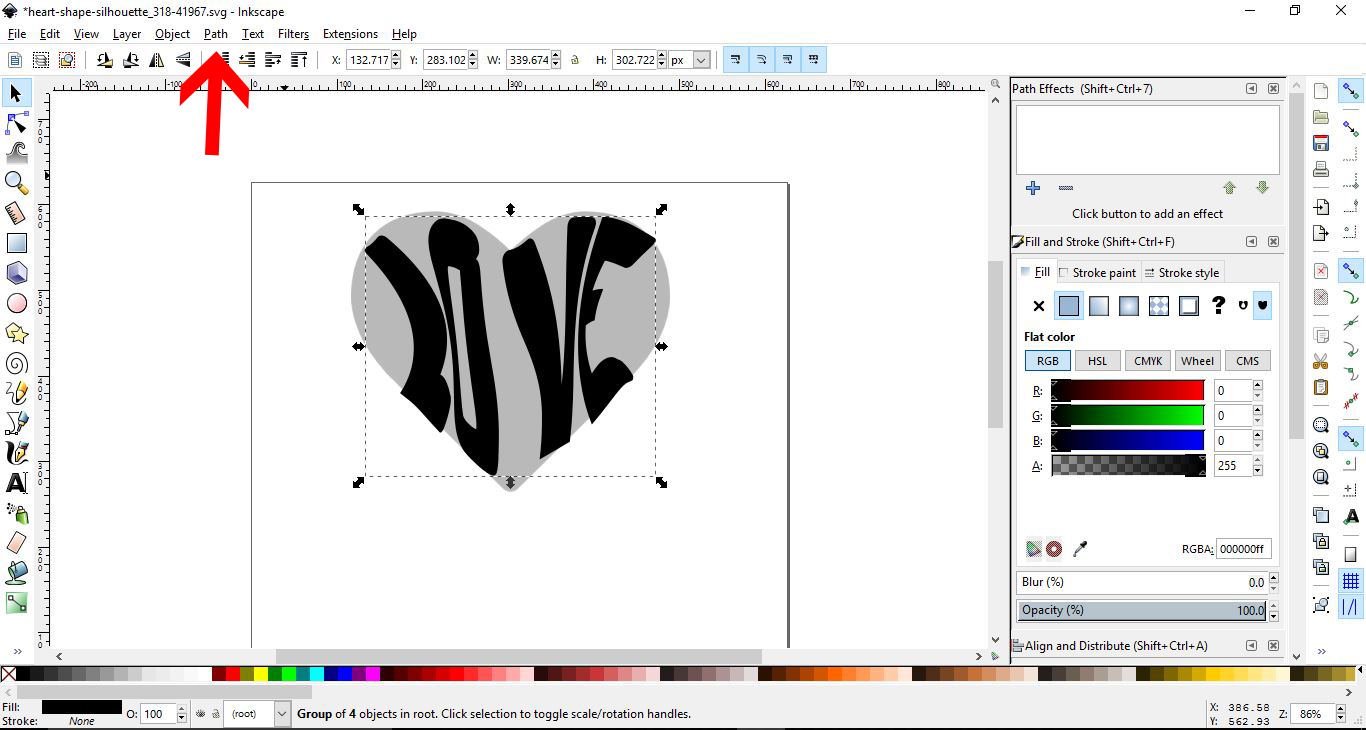Toggle the width-height aspect ratio lock

coord(575,59)
